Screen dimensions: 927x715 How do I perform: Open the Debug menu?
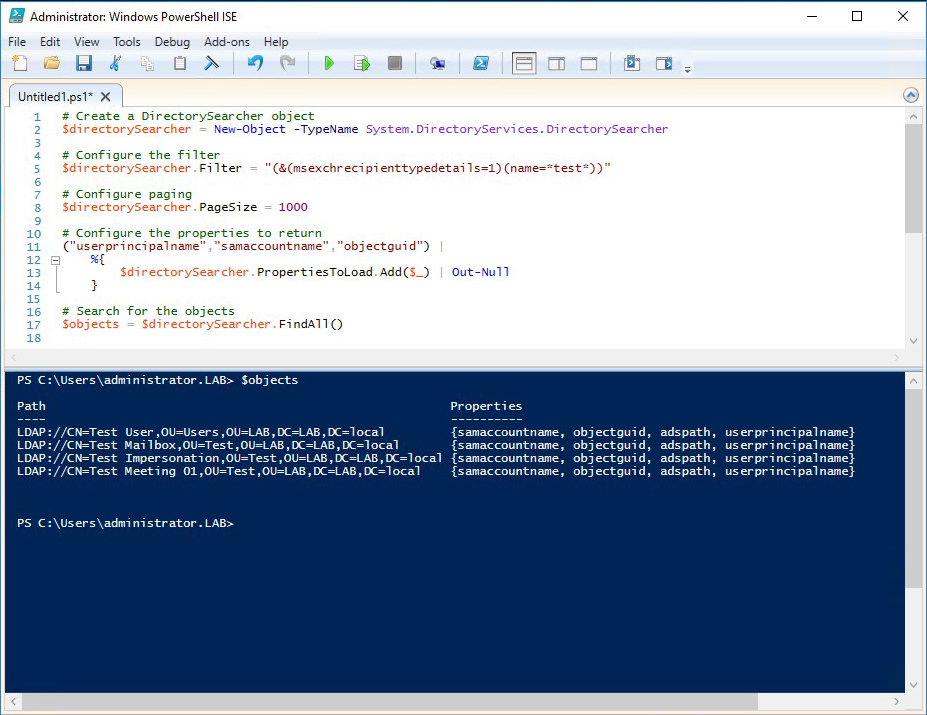pos(172,42)
